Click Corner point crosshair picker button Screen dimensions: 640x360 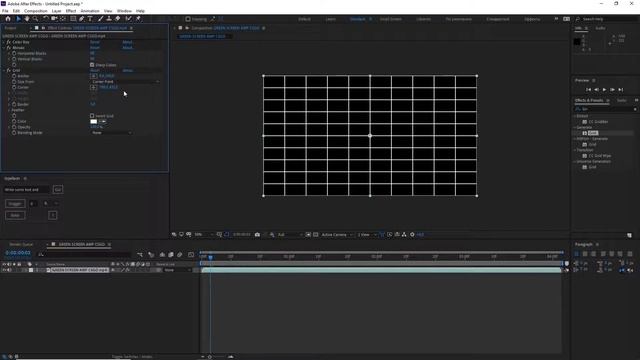click(93, 87)
